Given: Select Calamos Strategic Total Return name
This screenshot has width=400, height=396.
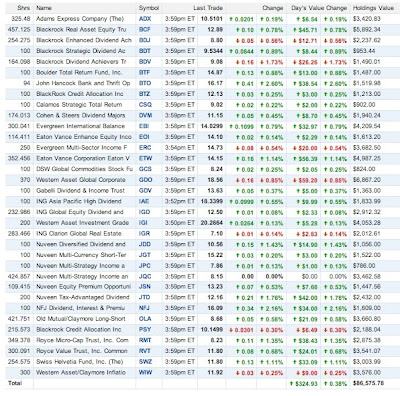Looking at the screenshot, I should tap(79, 105).
